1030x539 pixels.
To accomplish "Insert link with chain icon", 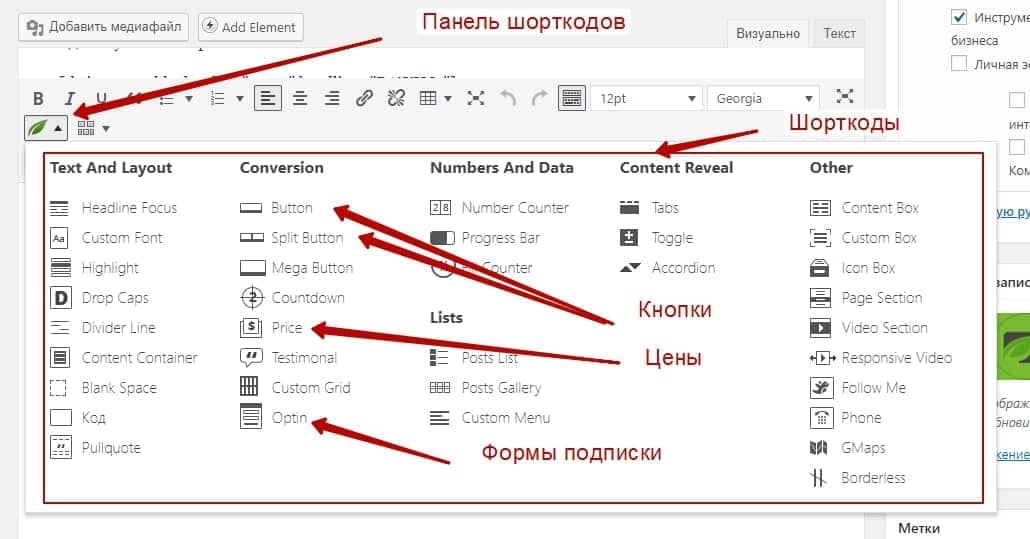I will (365, 98).
